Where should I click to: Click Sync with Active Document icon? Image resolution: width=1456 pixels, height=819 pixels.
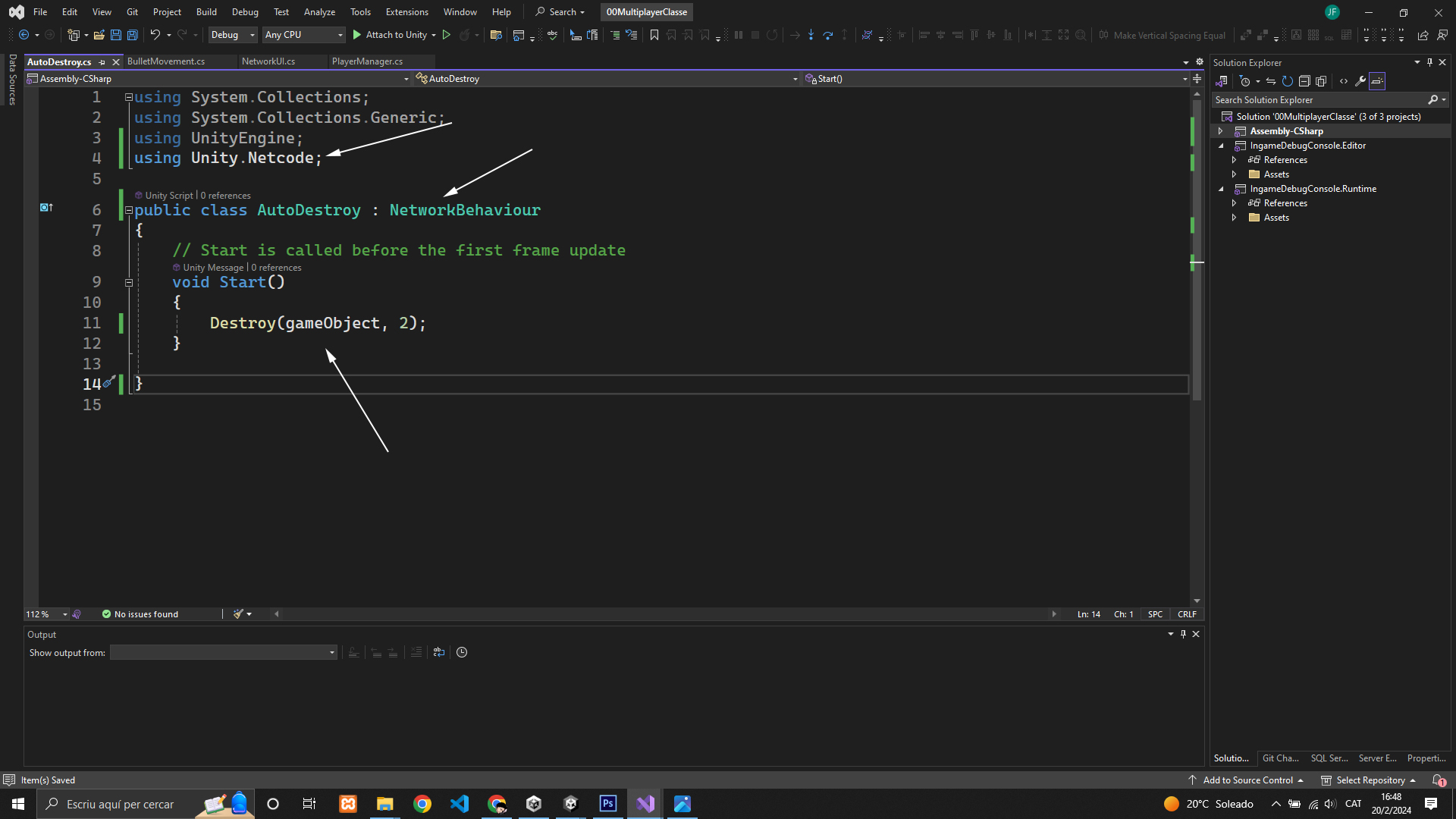[x=1270, y=81]
